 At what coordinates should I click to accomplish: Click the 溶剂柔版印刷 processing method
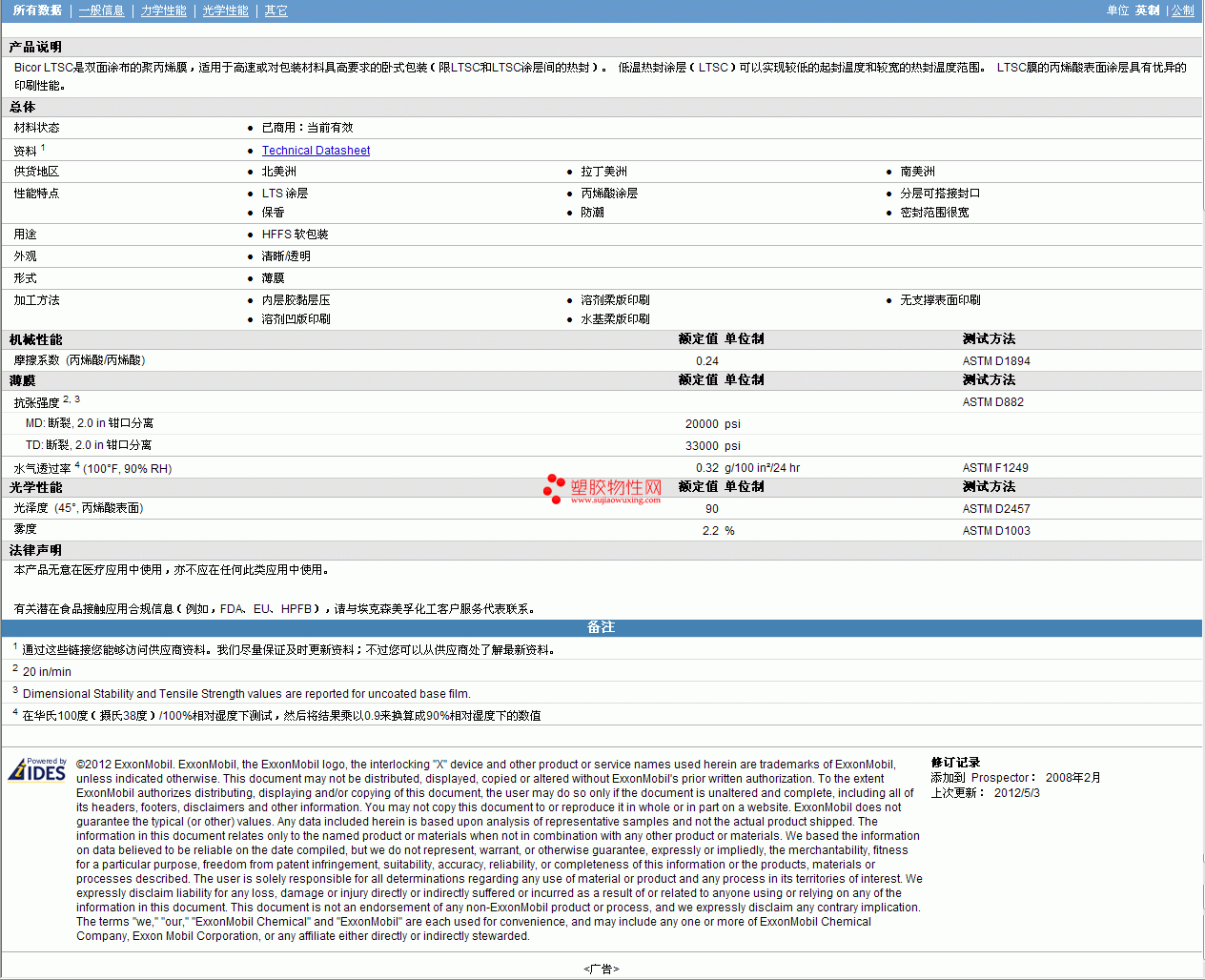tap(615, 300)
